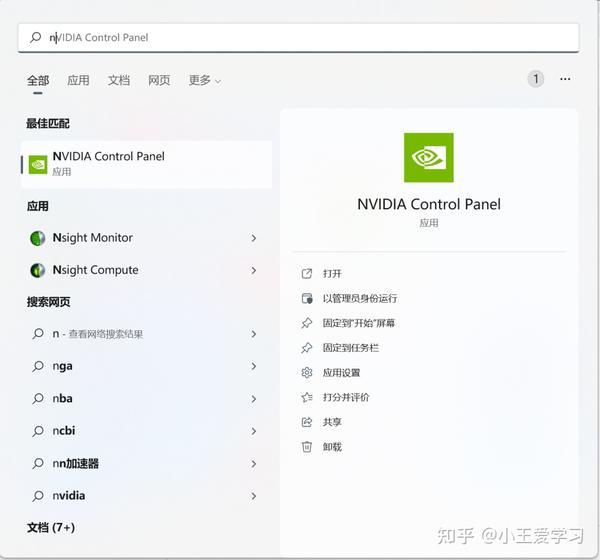600x560 pixels.
Task: Choose 固定到"开始"屏幕
Action: coord(359,323)
